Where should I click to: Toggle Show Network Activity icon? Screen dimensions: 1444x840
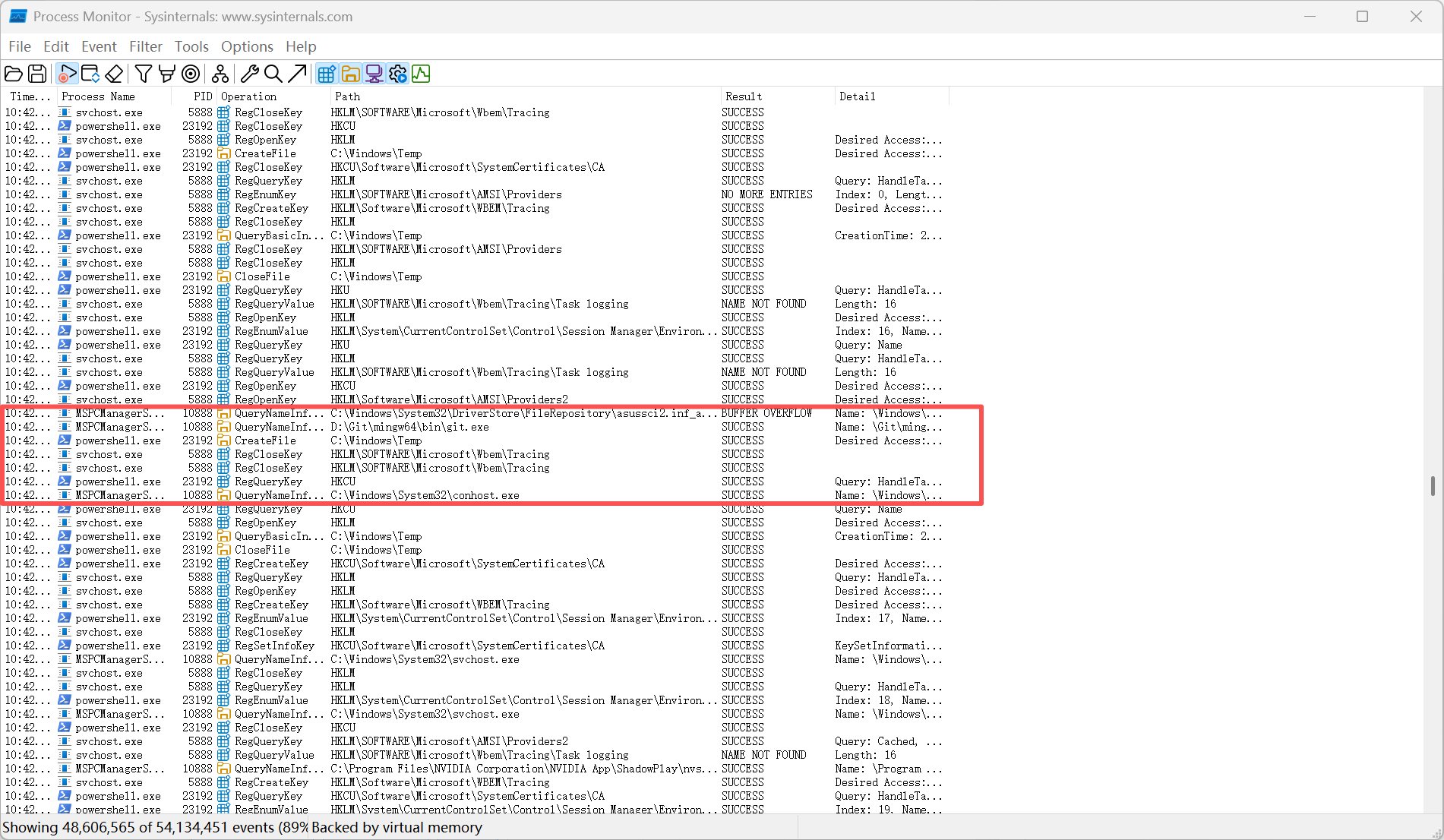point(374,74)
